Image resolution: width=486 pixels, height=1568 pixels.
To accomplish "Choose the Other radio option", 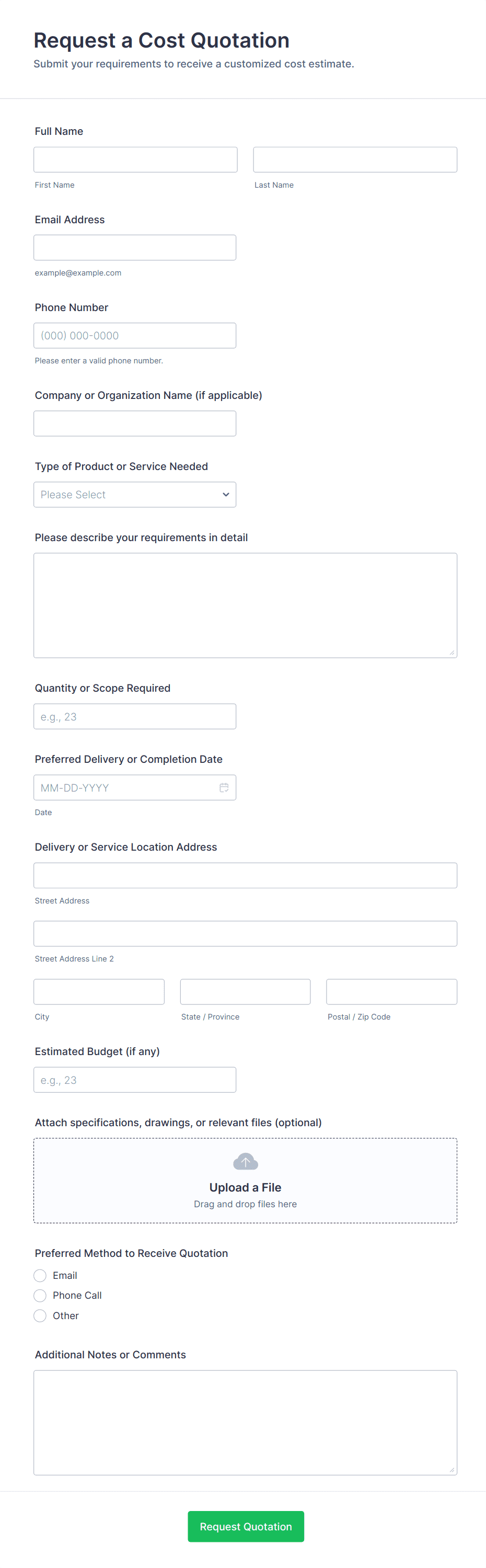I will click(40, 1315).
